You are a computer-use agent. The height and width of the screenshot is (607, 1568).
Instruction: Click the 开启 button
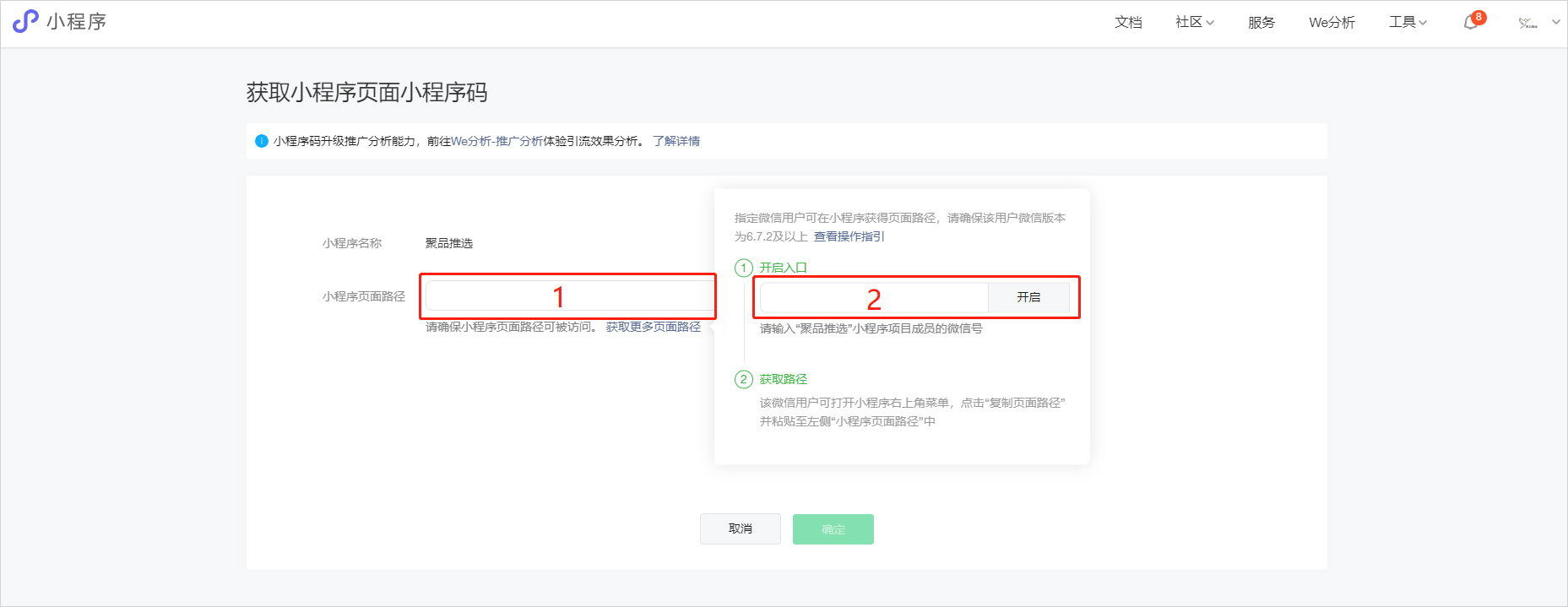pos(1028,297)
